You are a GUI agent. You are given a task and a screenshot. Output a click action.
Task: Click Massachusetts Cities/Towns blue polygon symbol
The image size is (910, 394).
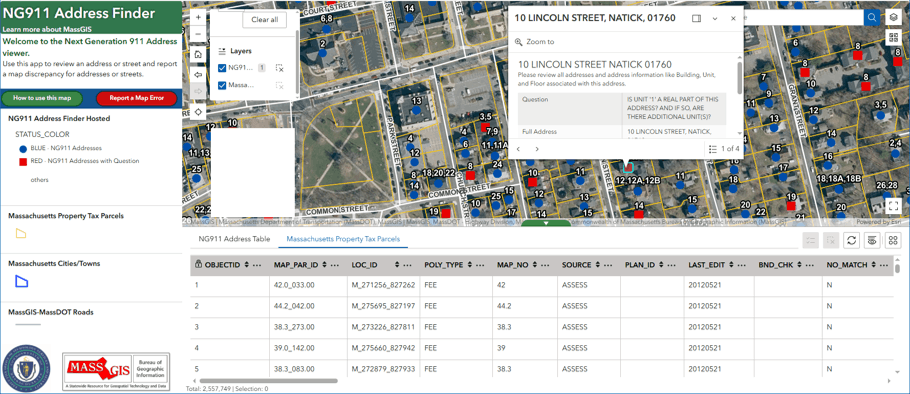pos(21,281)
